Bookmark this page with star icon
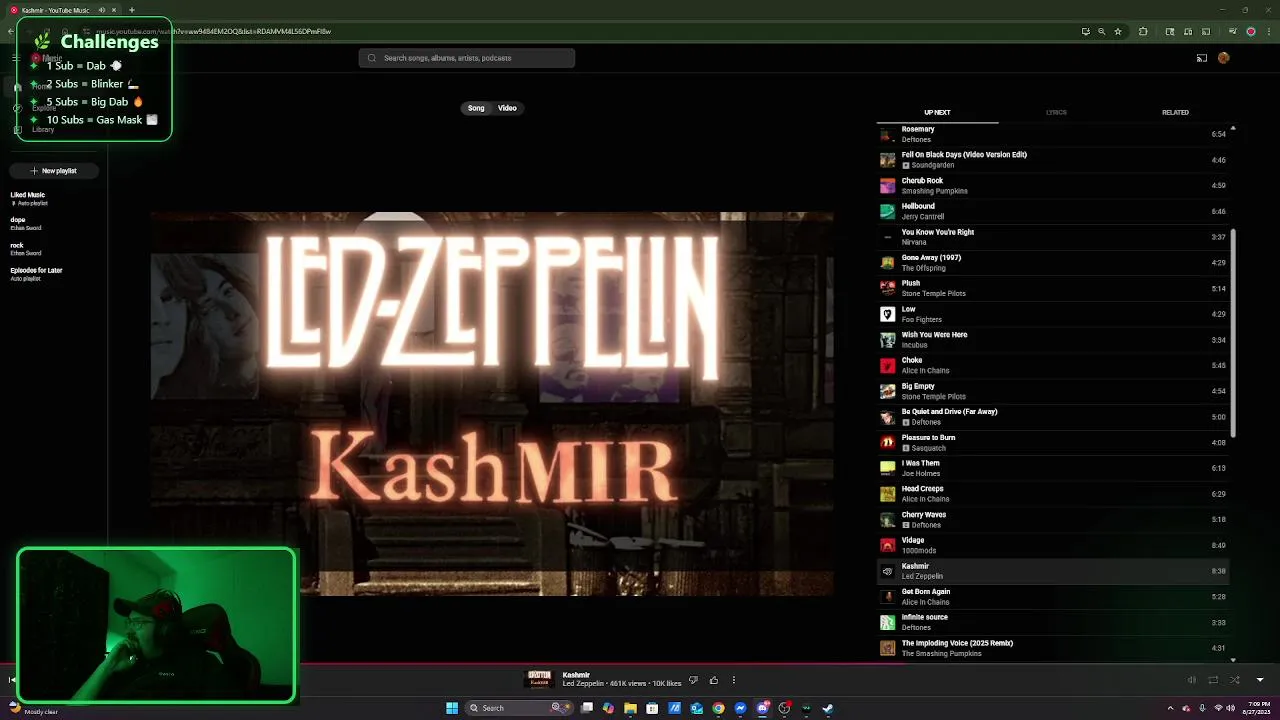The image size is (1280, 720). point(1118,31)
